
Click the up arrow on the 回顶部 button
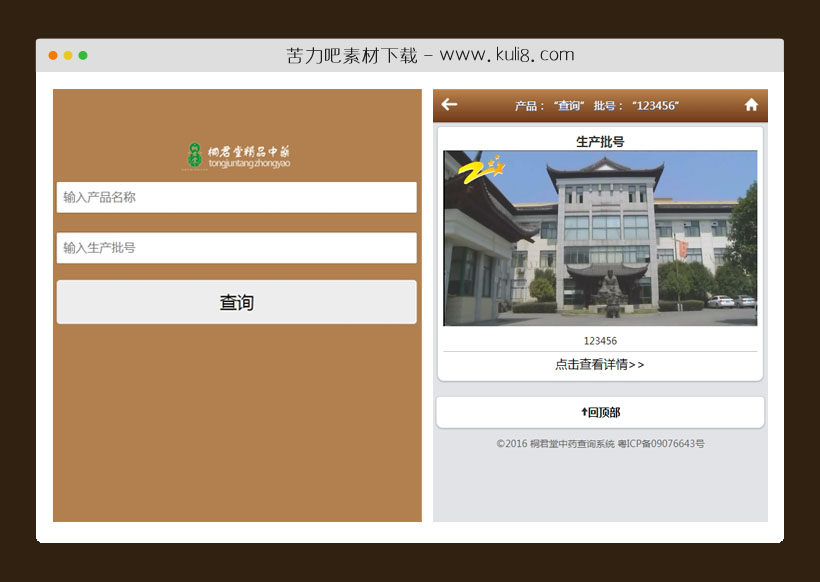585,411
